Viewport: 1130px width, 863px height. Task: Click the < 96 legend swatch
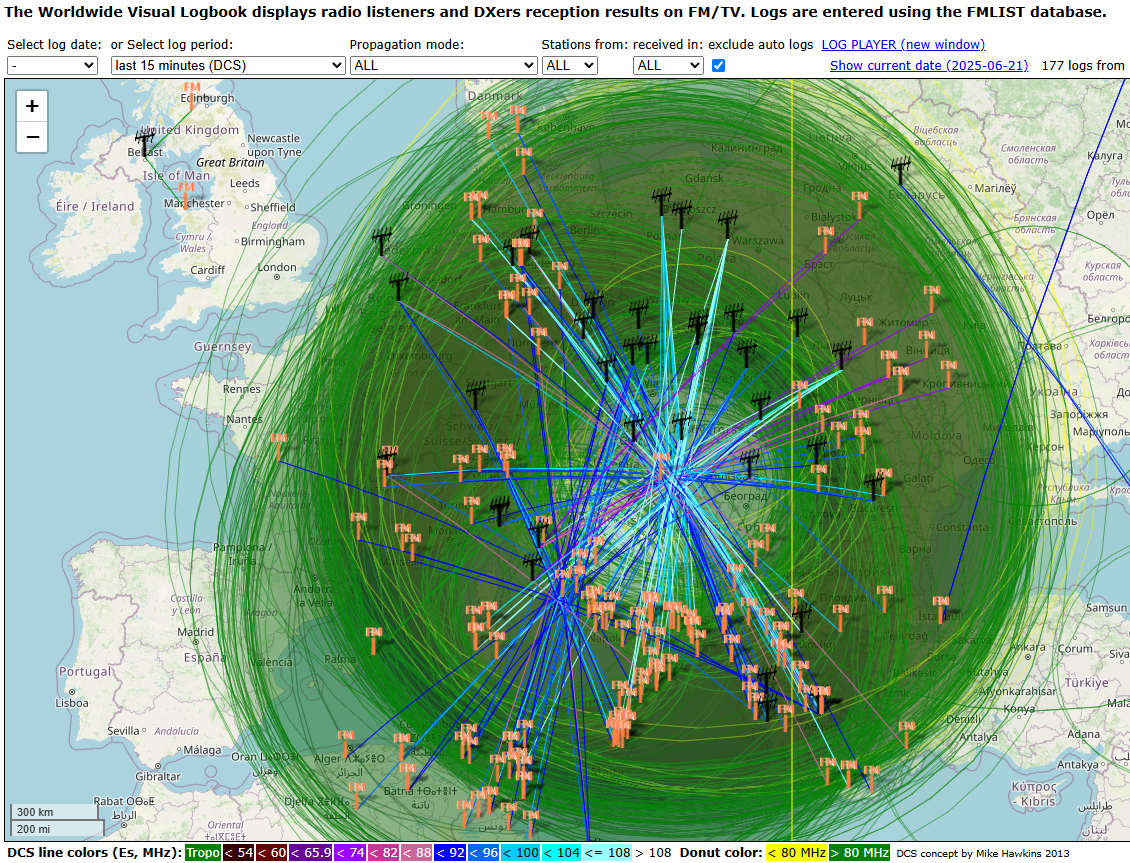484,853
